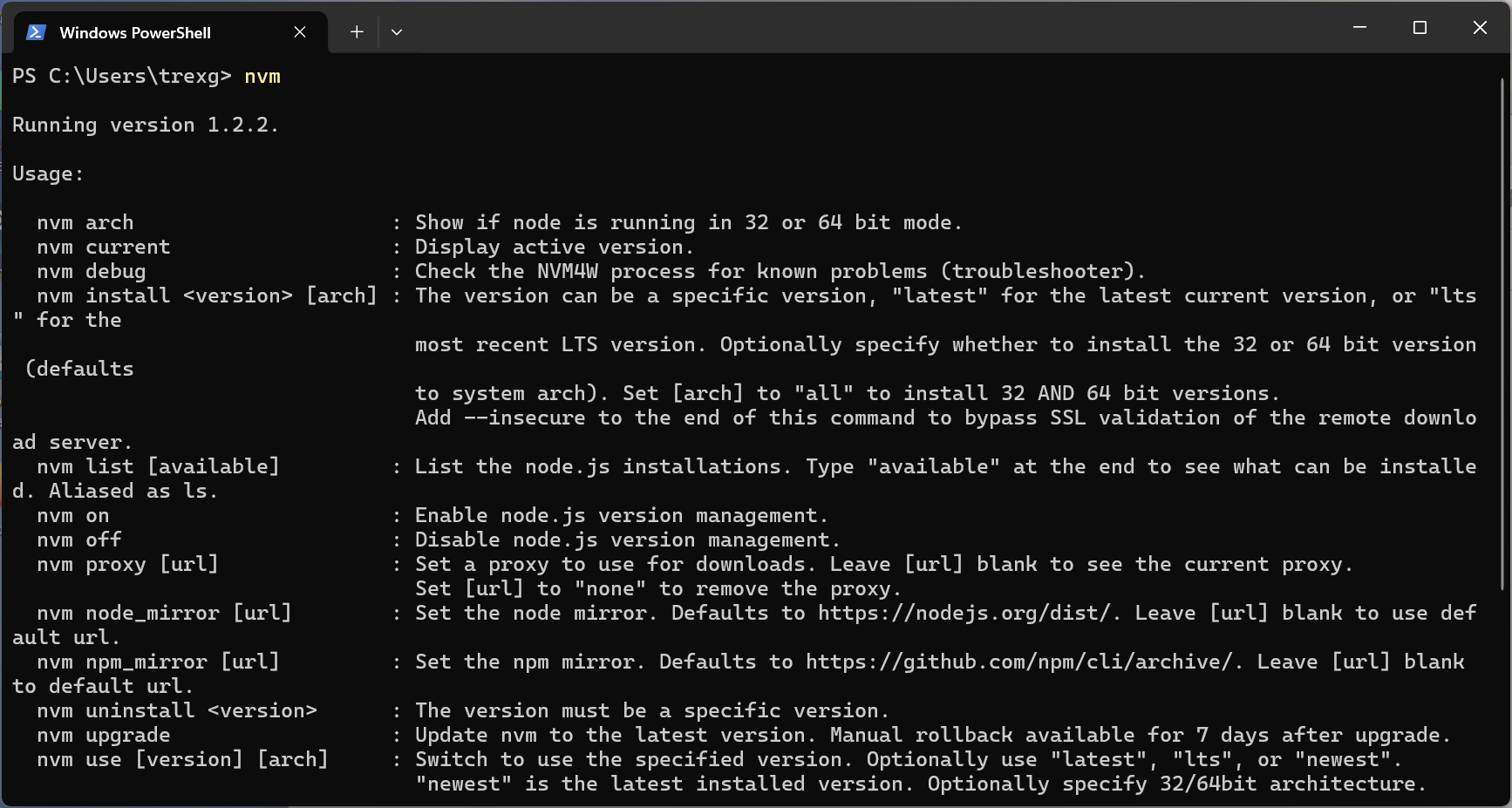Click the "nvm arch" command text

85,223
